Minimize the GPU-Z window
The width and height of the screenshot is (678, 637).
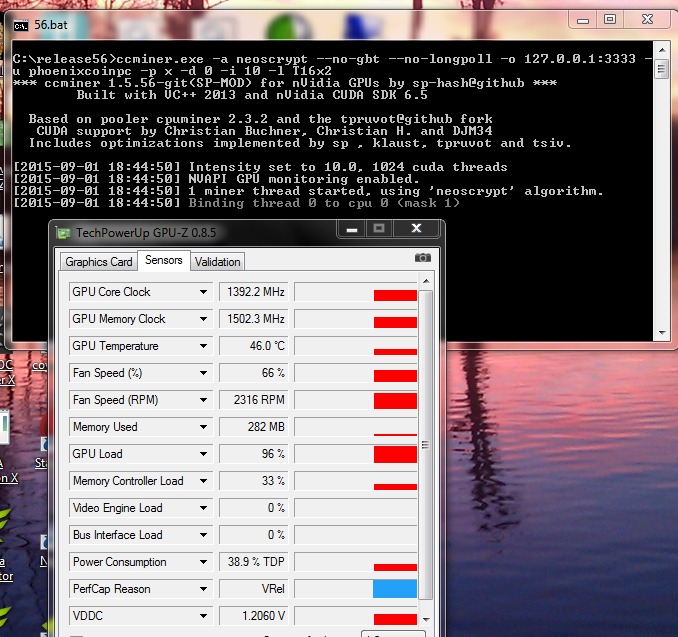[x=352, y=228]
